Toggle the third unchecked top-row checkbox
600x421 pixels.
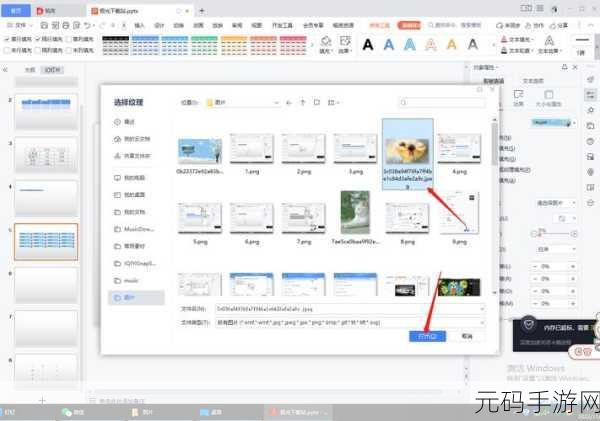68,39
